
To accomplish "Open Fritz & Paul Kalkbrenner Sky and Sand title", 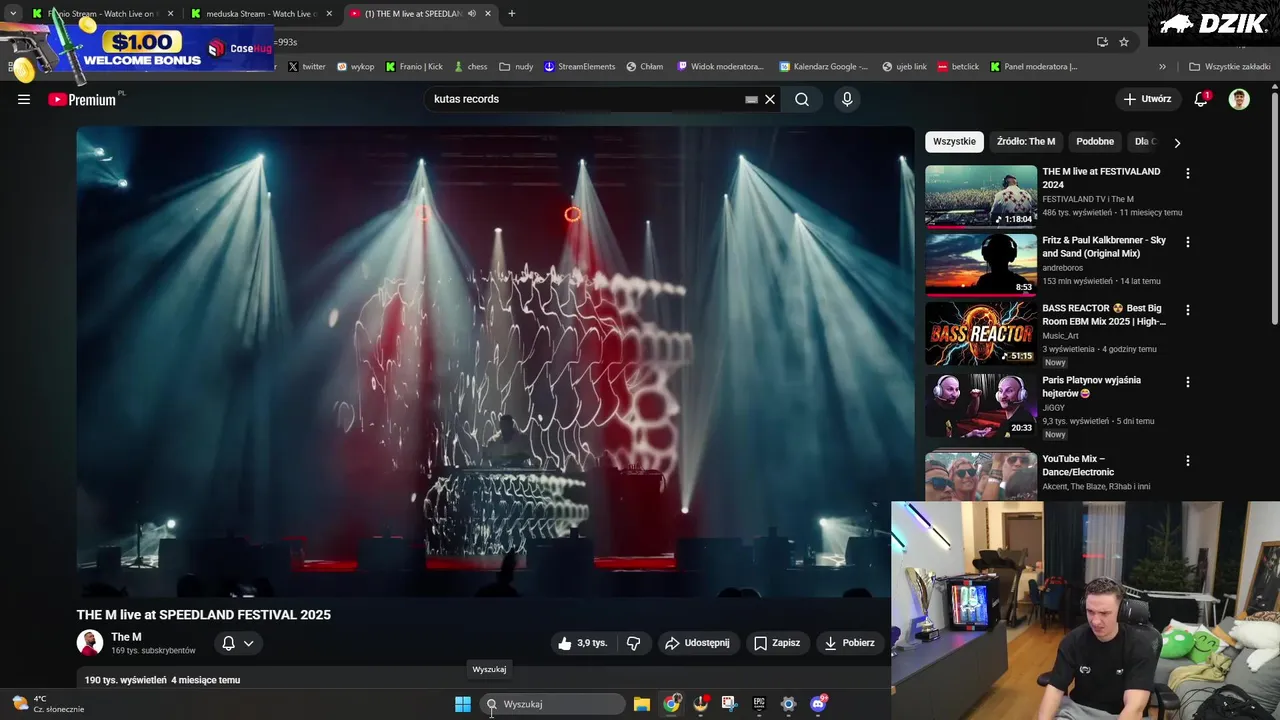I will click(1104, 247).
